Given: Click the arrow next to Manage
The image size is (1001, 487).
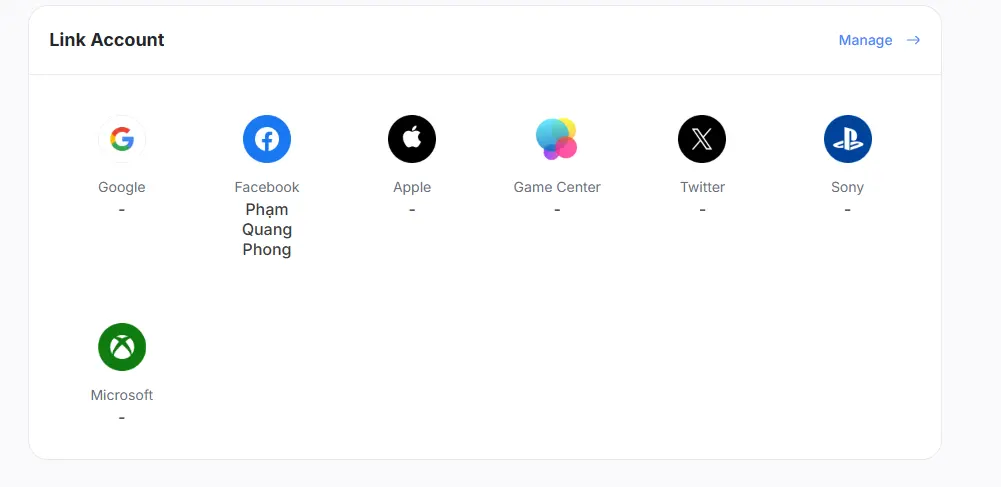Looking at the screenshot, I should [913, 40].
